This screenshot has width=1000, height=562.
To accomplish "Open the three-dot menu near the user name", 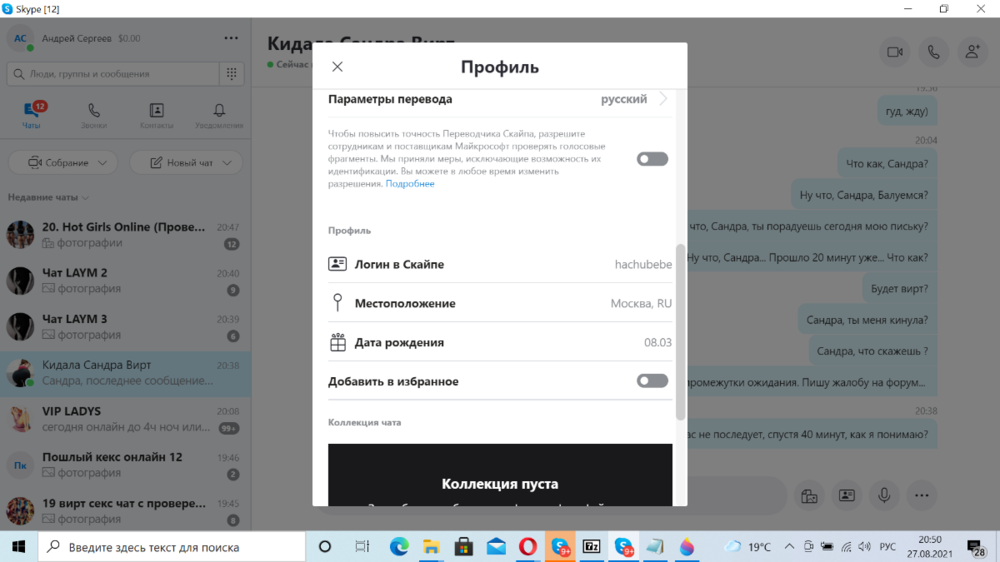I will coord(231,38).
